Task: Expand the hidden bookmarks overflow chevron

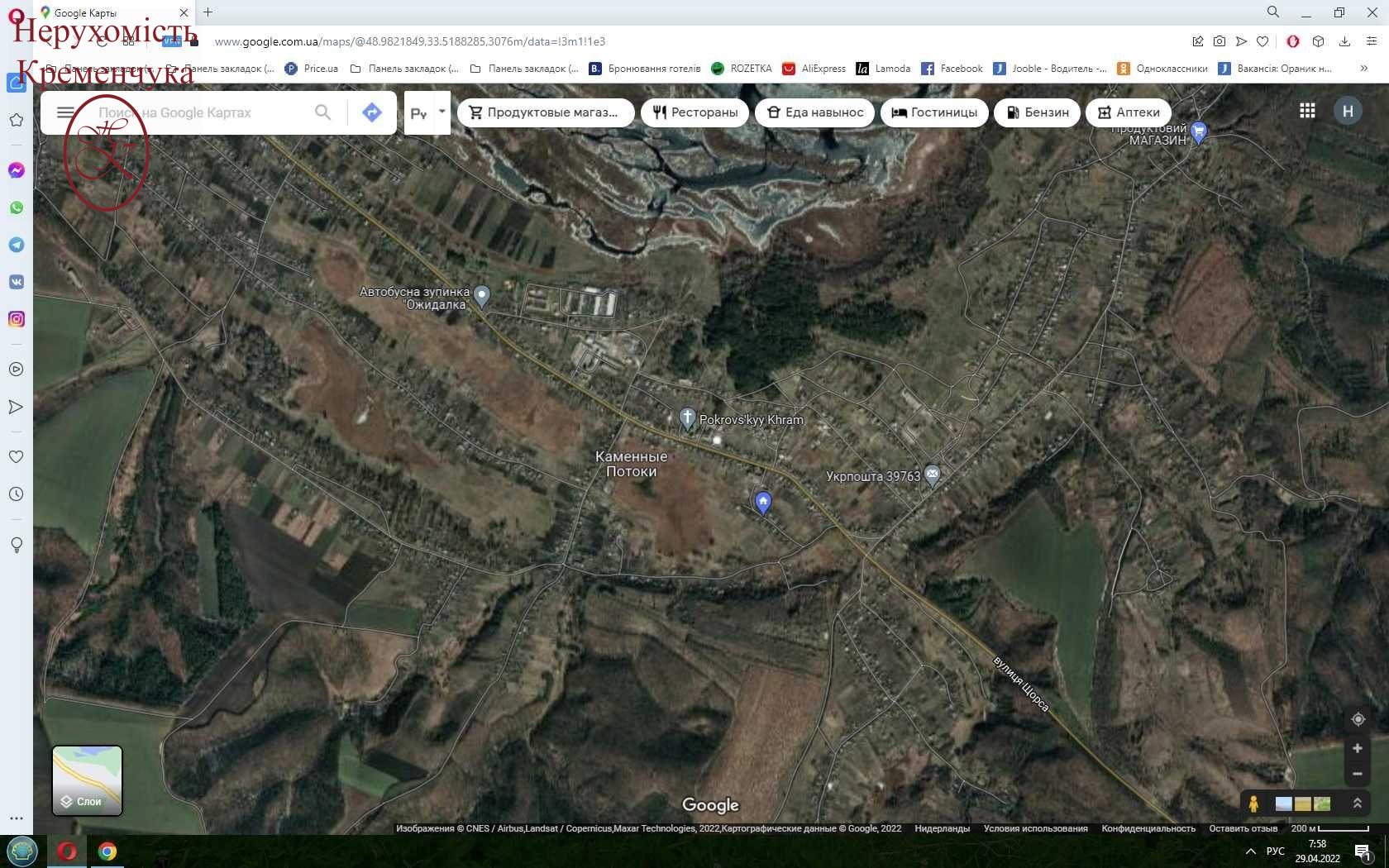Action: click(x=1364, y=69)
